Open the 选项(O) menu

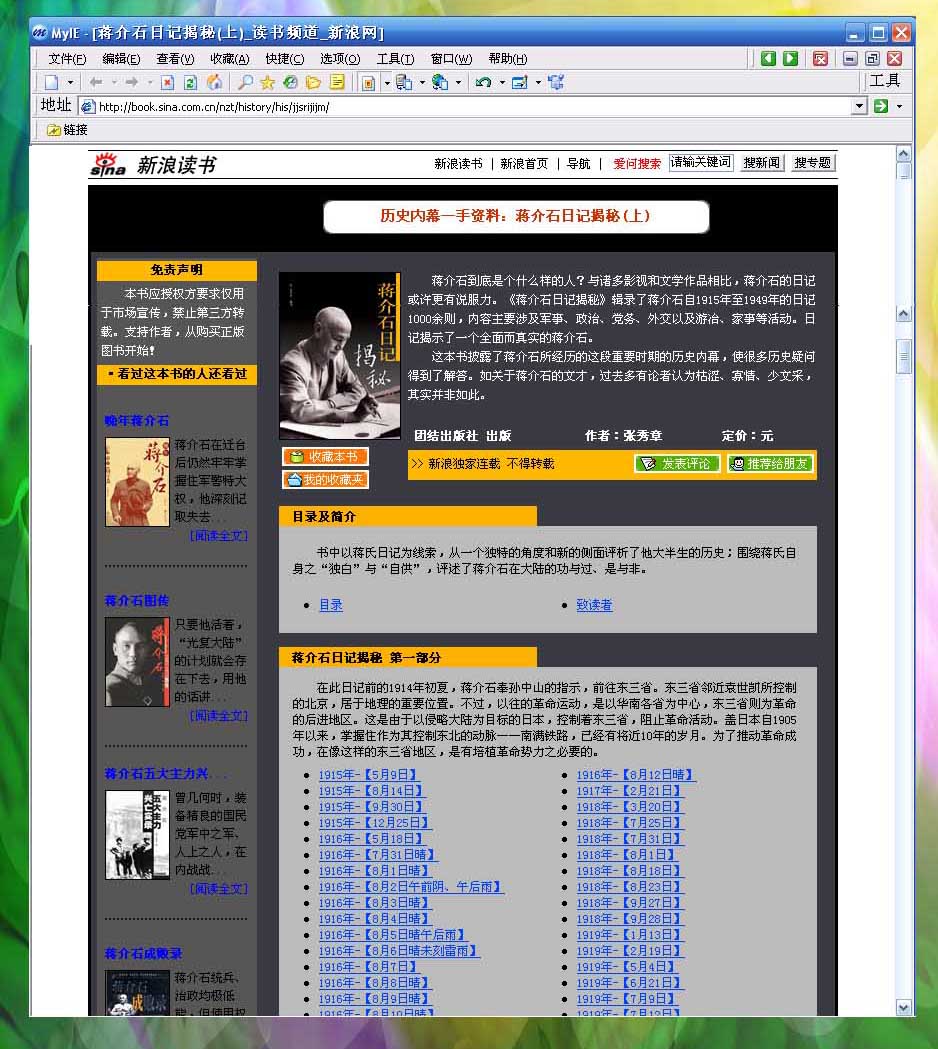pos(340,59)
